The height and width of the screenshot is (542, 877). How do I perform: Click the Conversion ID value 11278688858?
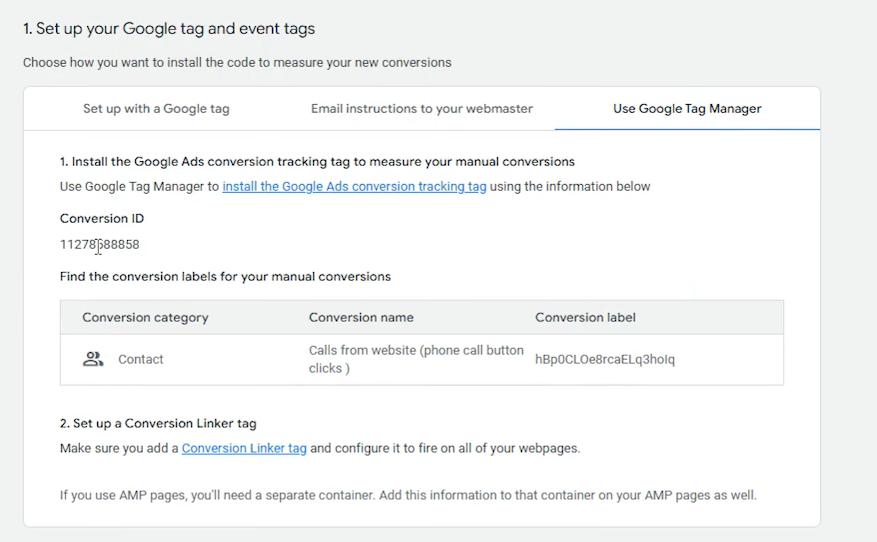(100, 244)
